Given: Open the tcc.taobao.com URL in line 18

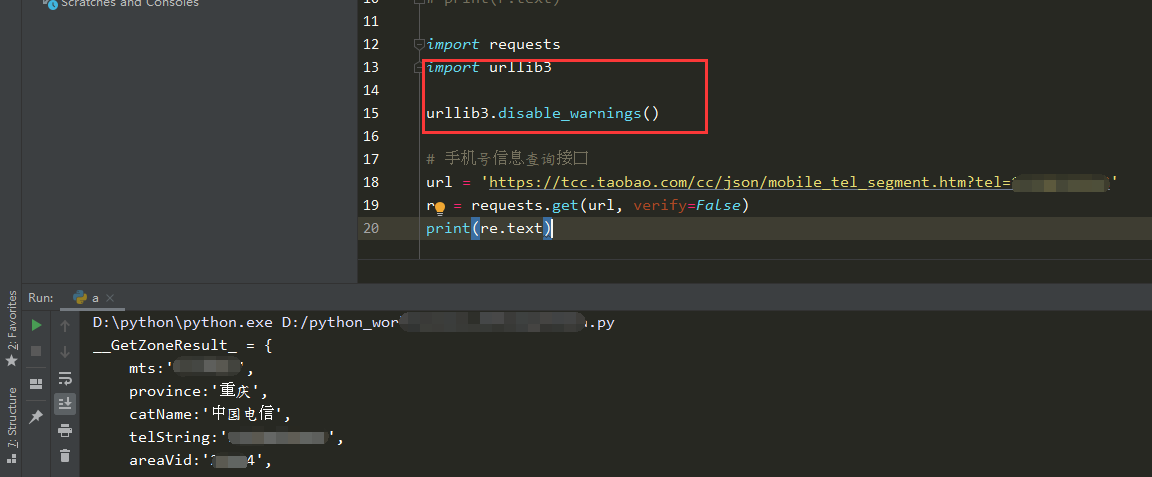Looking at the screenshot, I should click(x=799, y=182).
